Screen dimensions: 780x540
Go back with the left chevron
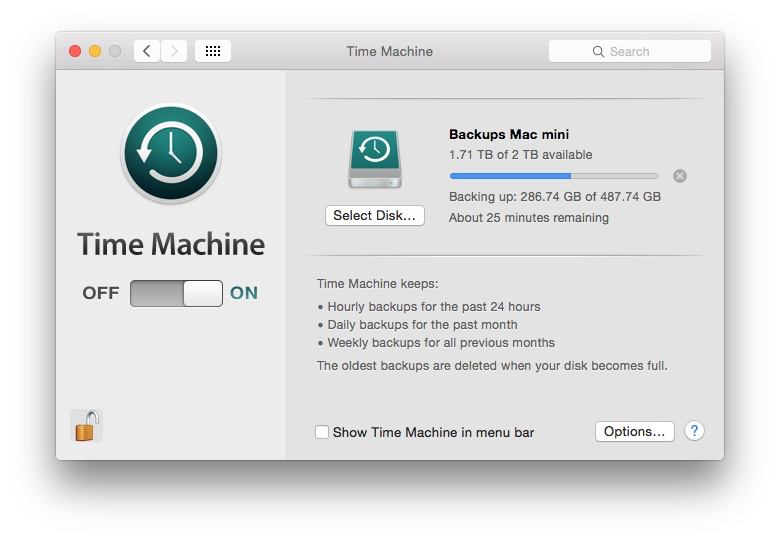pos(147,51)
